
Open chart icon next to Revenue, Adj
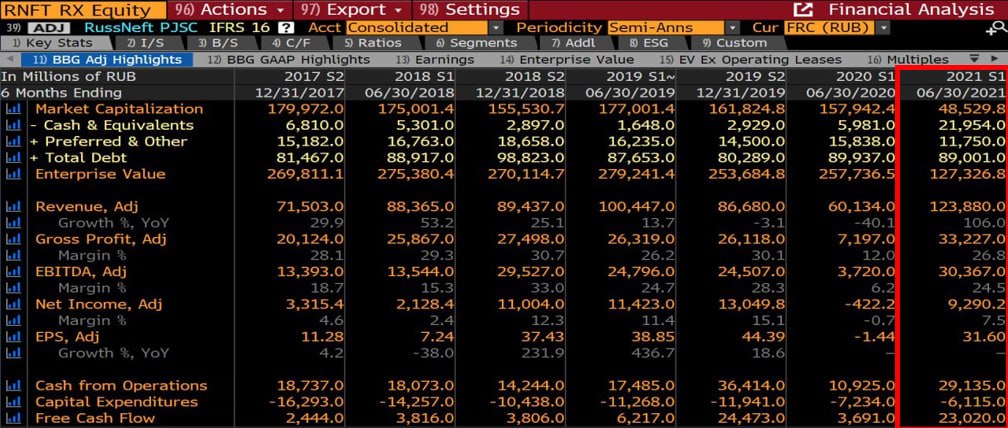pos(13,207)
